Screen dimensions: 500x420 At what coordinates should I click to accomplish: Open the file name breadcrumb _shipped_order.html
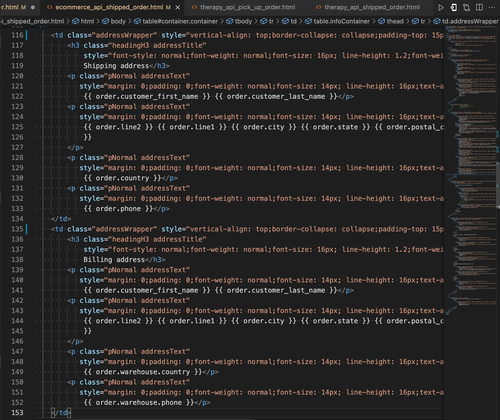pyautogui.click(x=33, y=21)
